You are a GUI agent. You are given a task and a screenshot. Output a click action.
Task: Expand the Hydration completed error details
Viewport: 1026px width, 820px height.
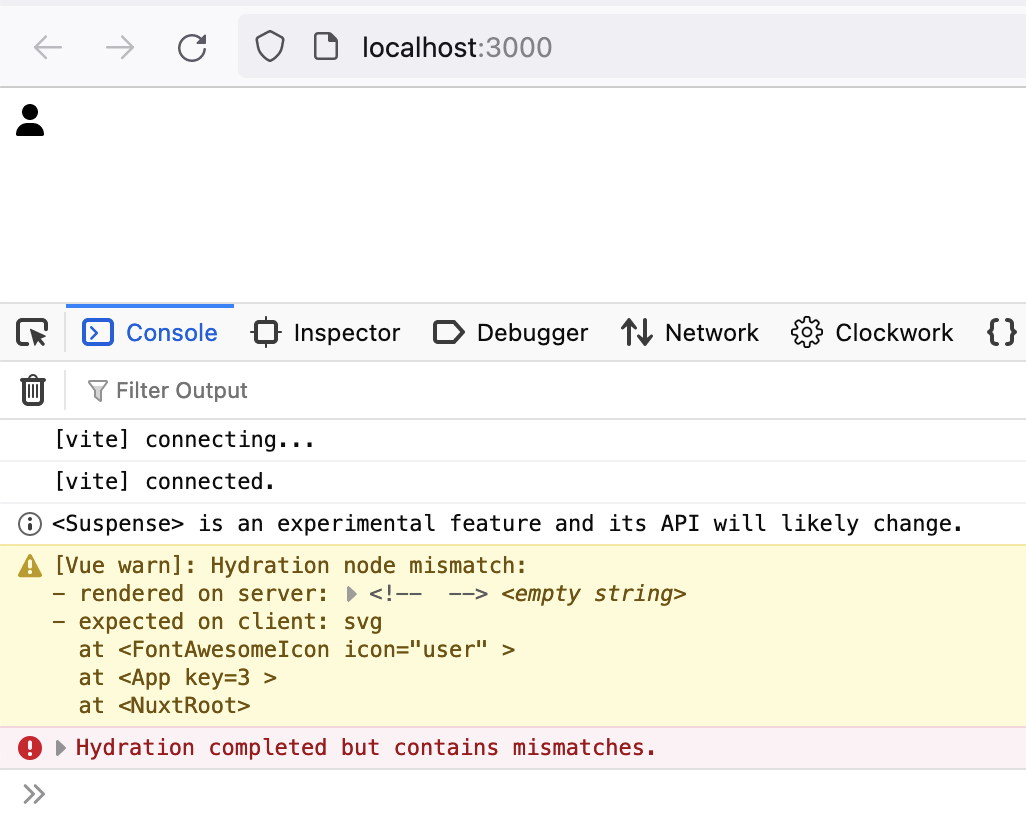[62, 748]
